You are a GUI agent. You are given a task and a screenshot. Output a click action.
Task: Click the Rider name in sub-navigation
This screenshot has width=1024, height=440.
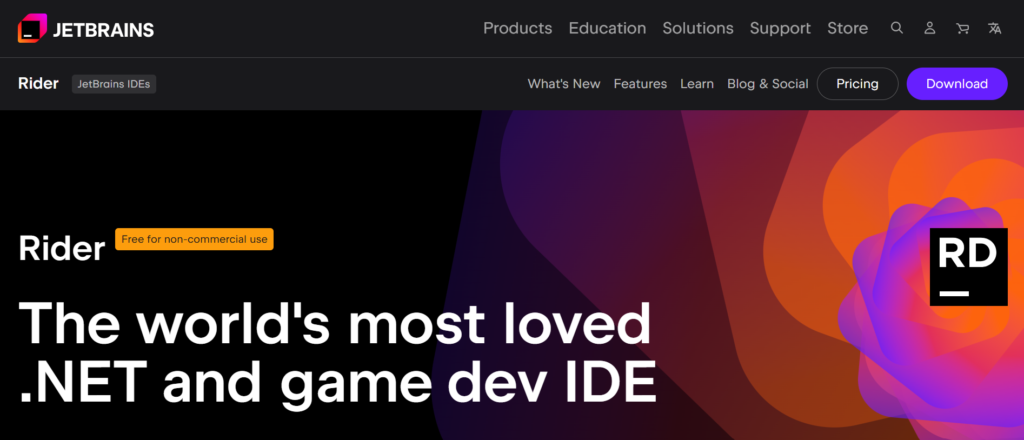point(39,84)
